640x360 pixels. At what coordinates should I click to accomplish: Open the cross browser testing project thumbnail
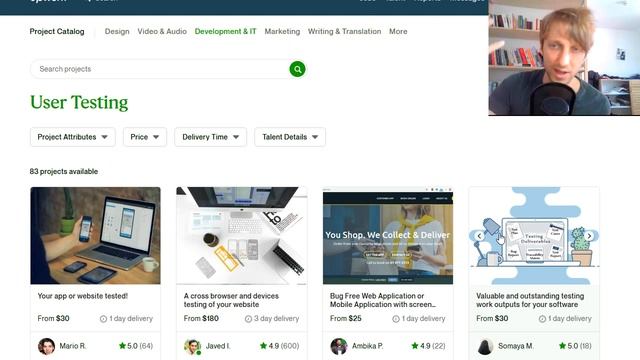[242, 236]
